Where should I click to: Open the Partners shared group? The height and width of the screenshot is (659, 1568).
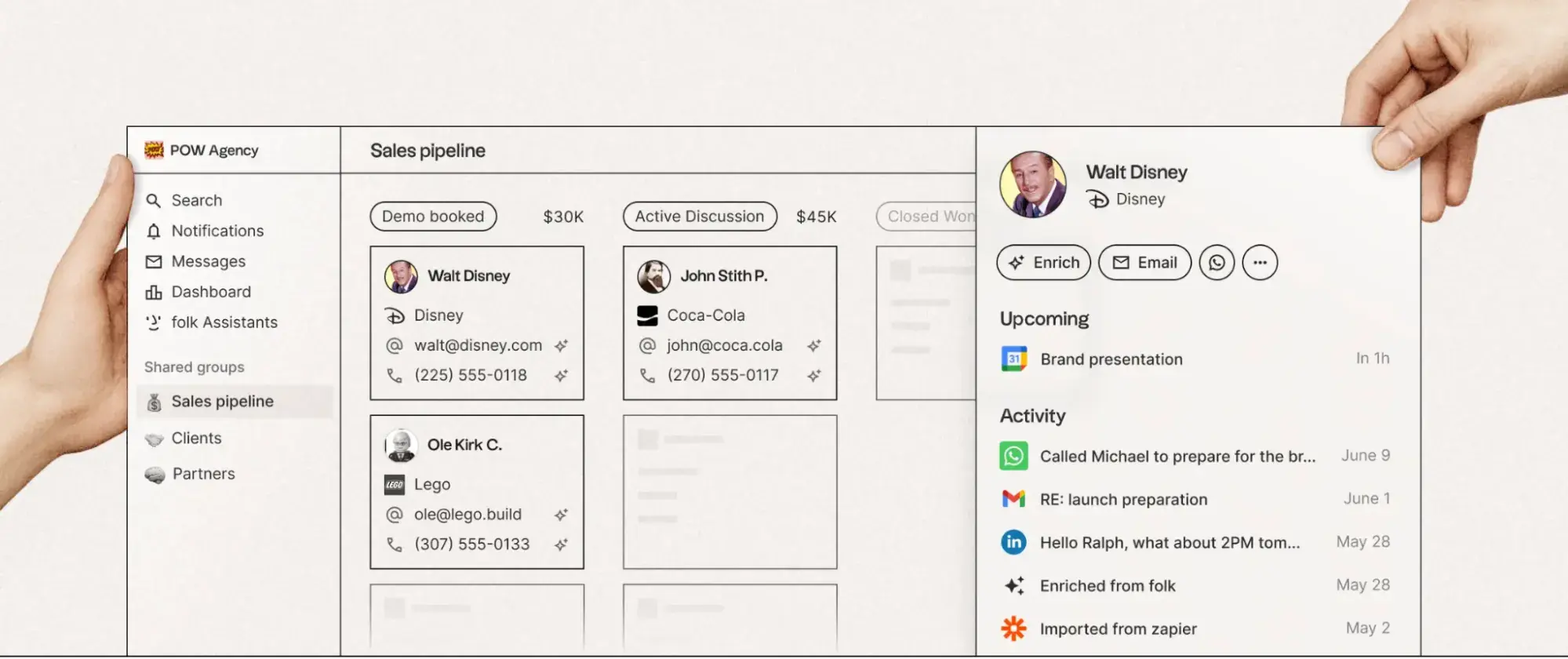coord(190,474)
